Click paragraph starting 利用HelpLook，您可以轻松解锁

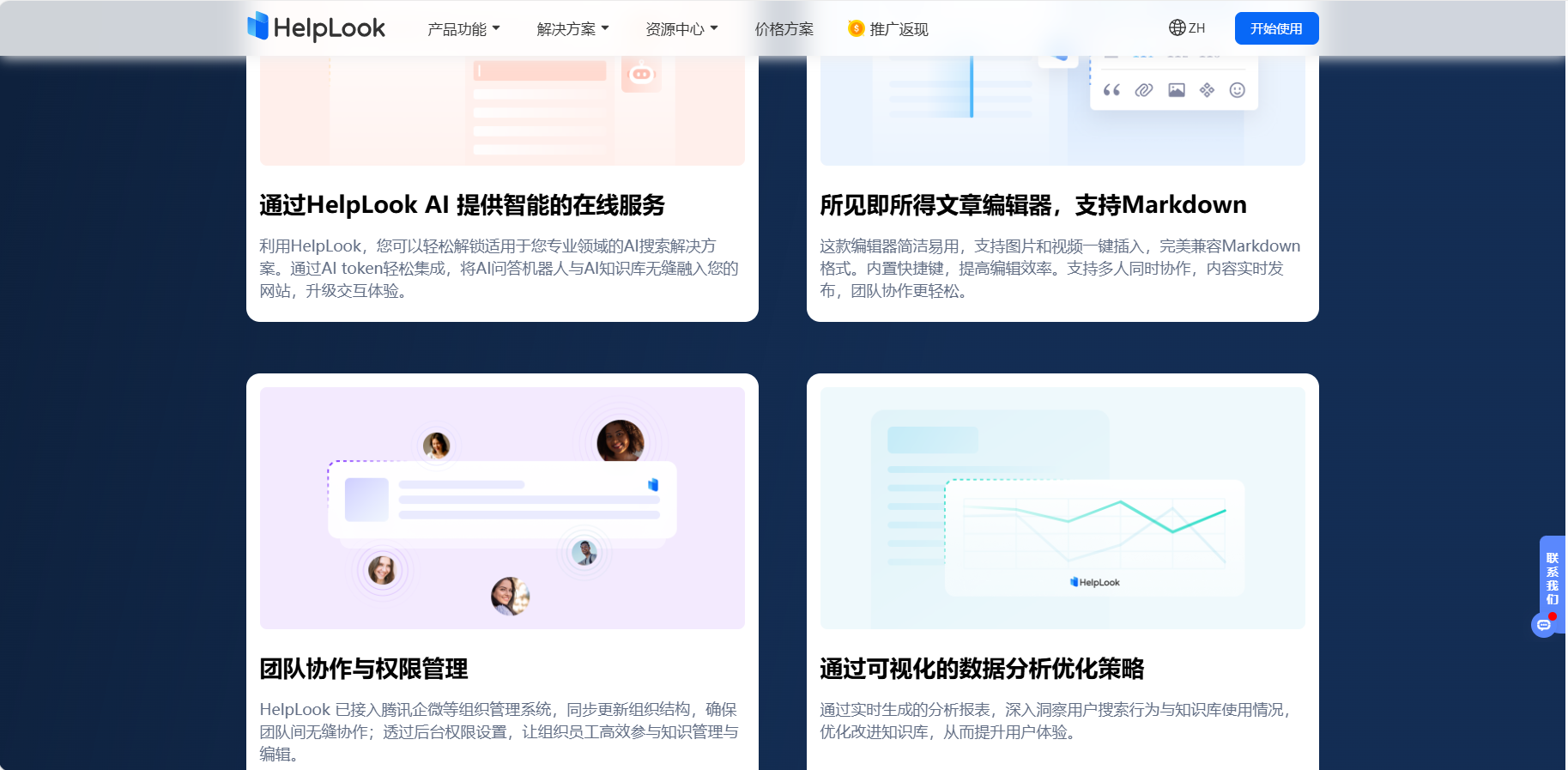(x=499, y=269)
